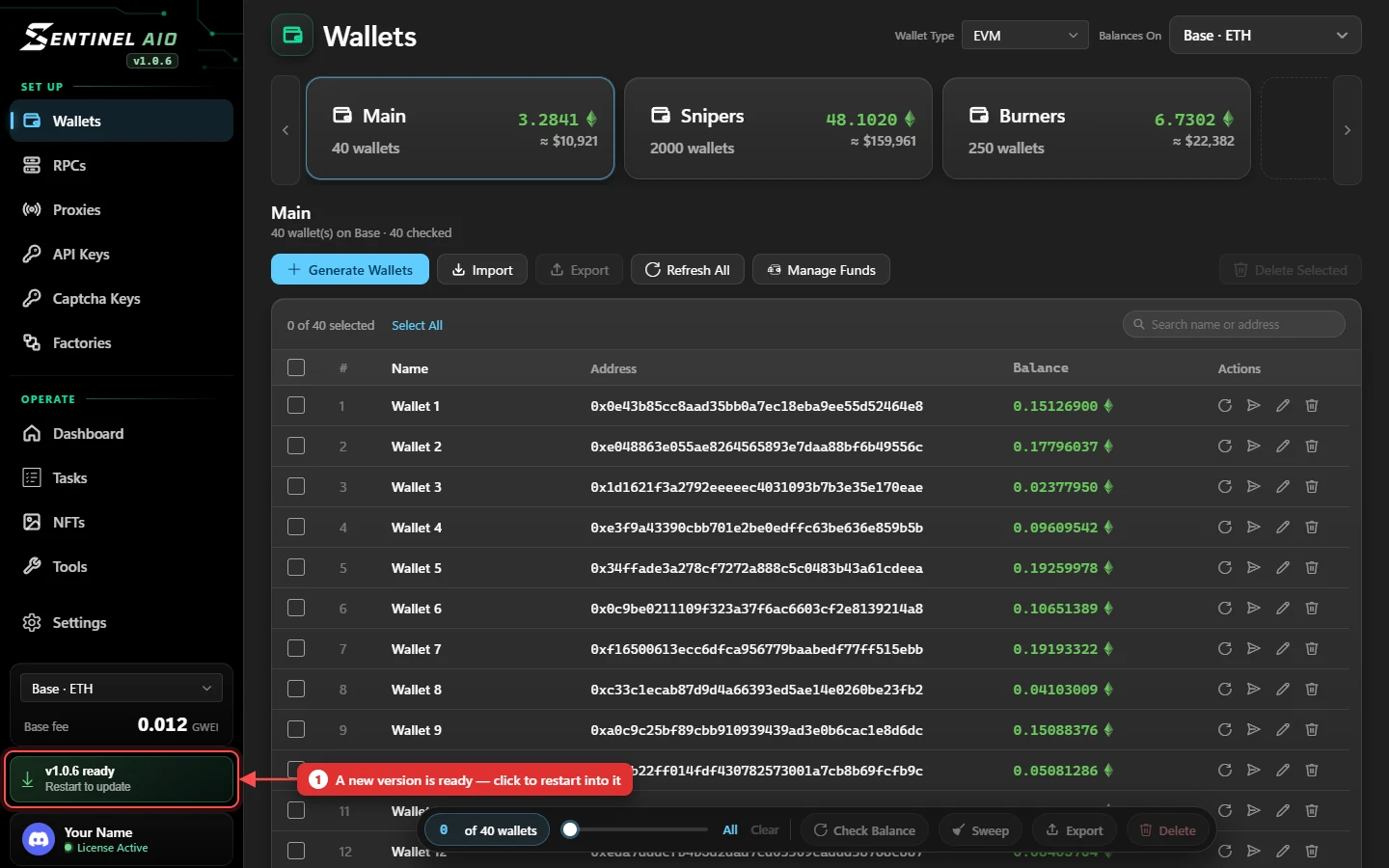
Task: Check the box for Wallet 1
Action: (296, 406)
